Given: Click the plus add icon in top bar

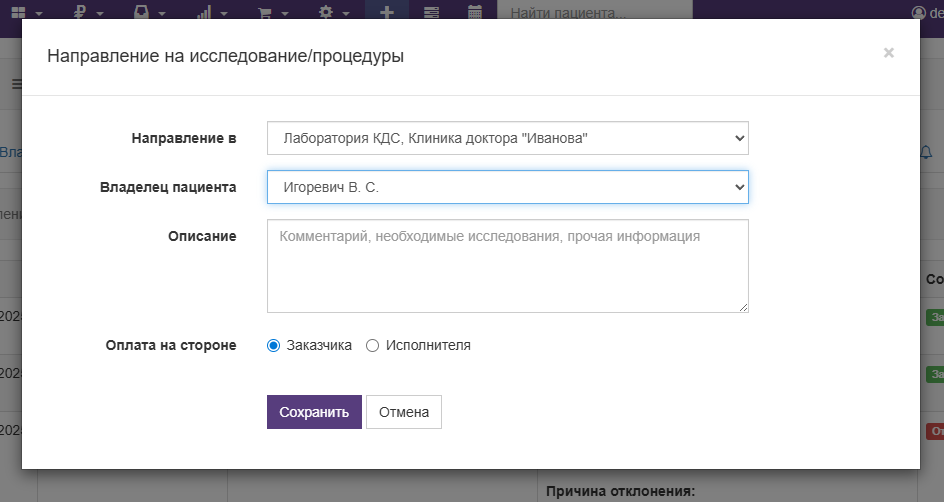Looking at the screenshot, I should [x=386, y=12].
